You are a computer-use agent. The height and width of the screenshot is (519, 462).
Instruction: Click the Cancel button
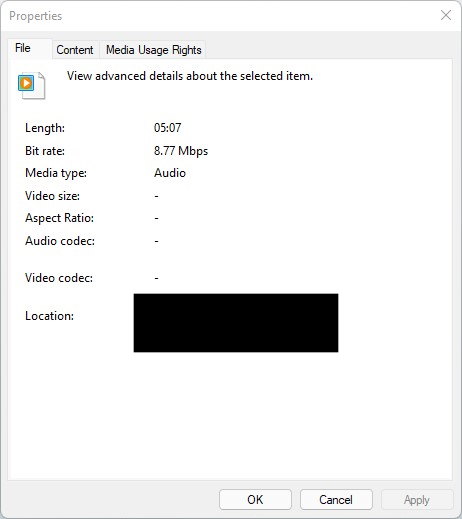click(x=336, y=499)
